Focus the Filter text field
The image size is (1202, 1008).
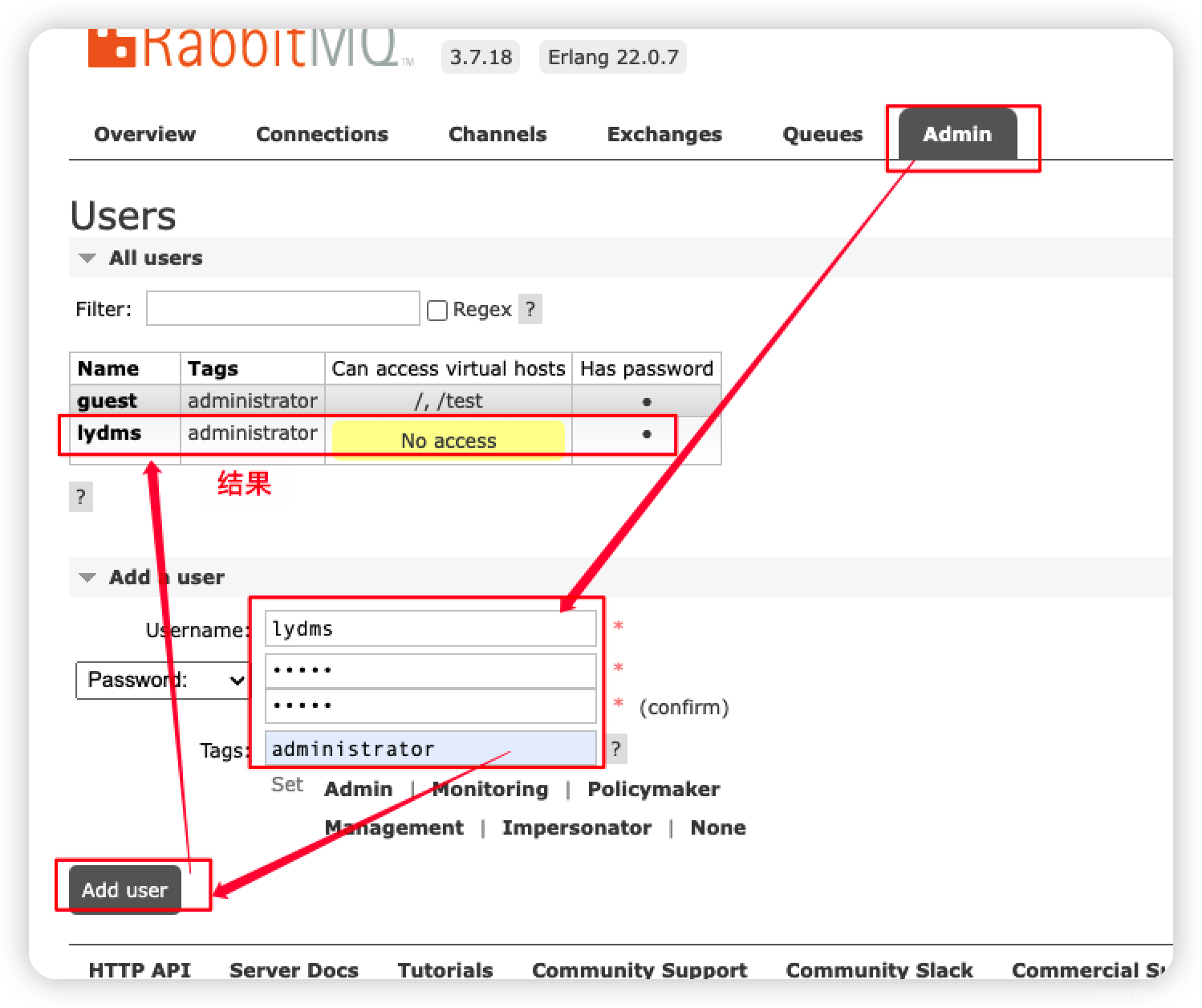(x=283, y=309)
